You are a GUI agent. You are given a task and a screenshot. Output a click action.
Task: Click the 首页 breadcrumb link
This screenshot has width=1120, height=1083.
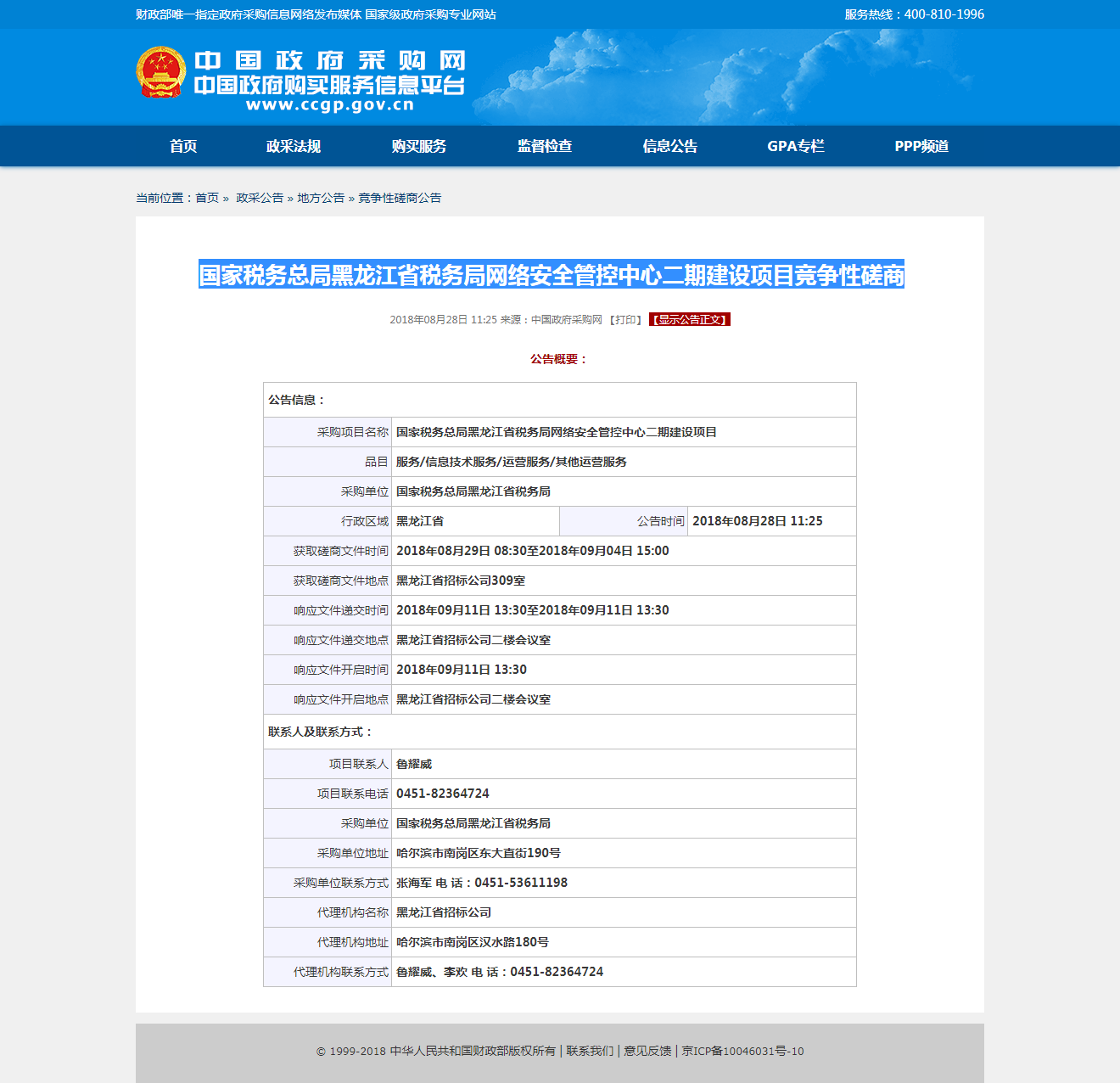pyautogui.click(x=207, y=198)
